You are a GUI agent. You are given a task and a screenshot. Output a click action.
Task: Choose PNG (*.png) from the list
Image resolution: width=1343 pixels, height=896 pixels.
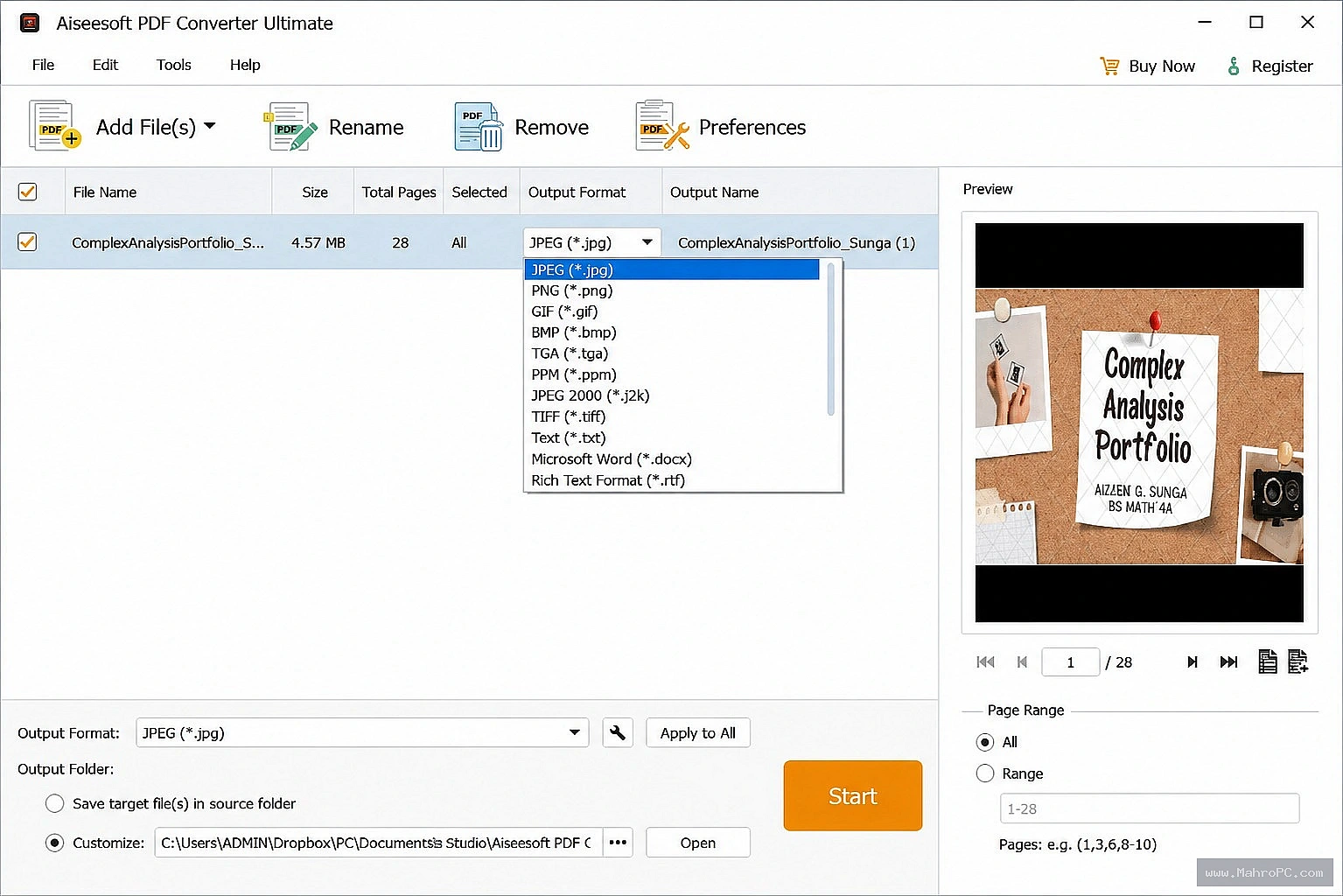672,290
